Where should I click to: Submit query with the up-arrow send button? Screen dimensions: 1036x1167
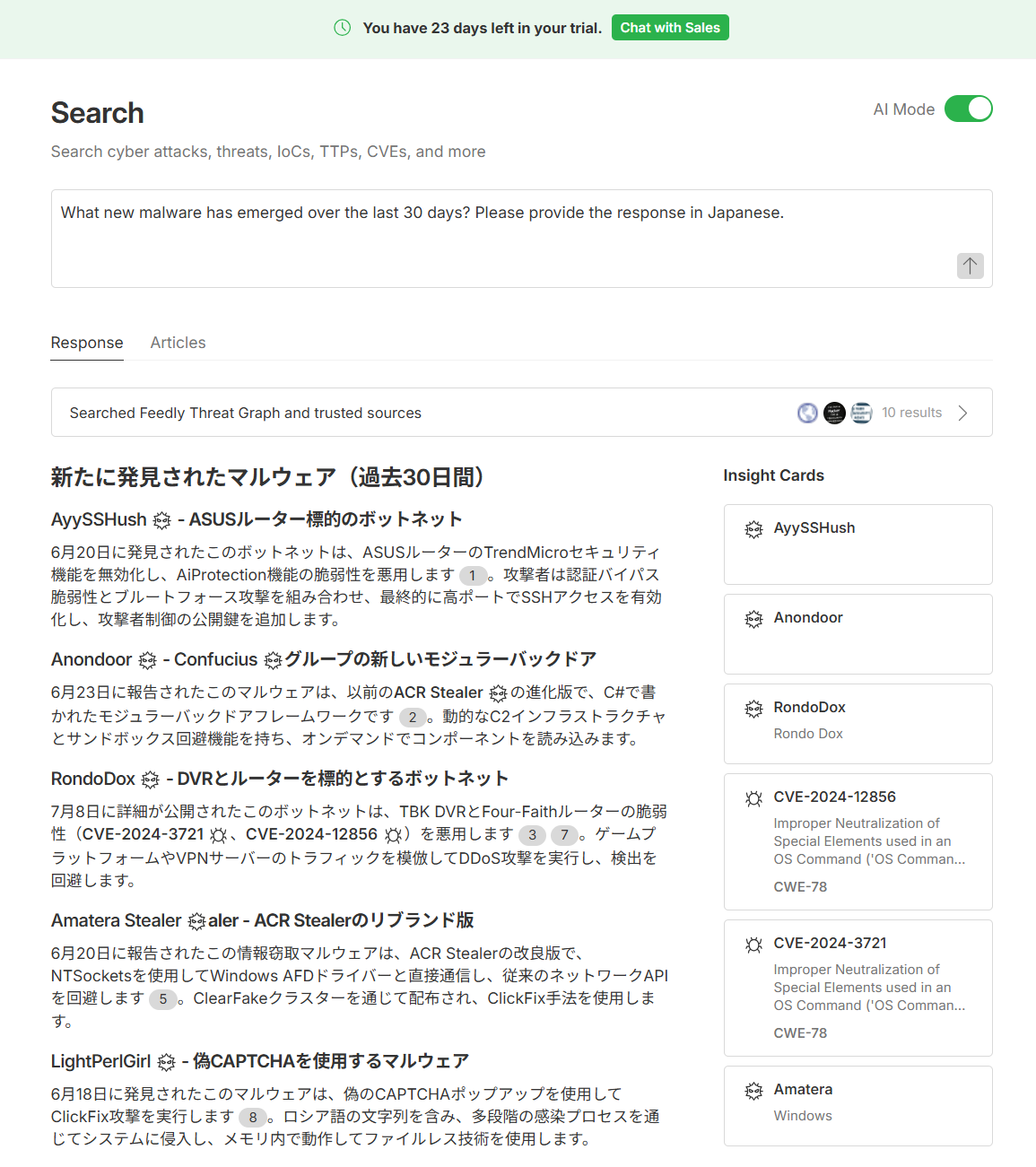[x=971, y=266]
